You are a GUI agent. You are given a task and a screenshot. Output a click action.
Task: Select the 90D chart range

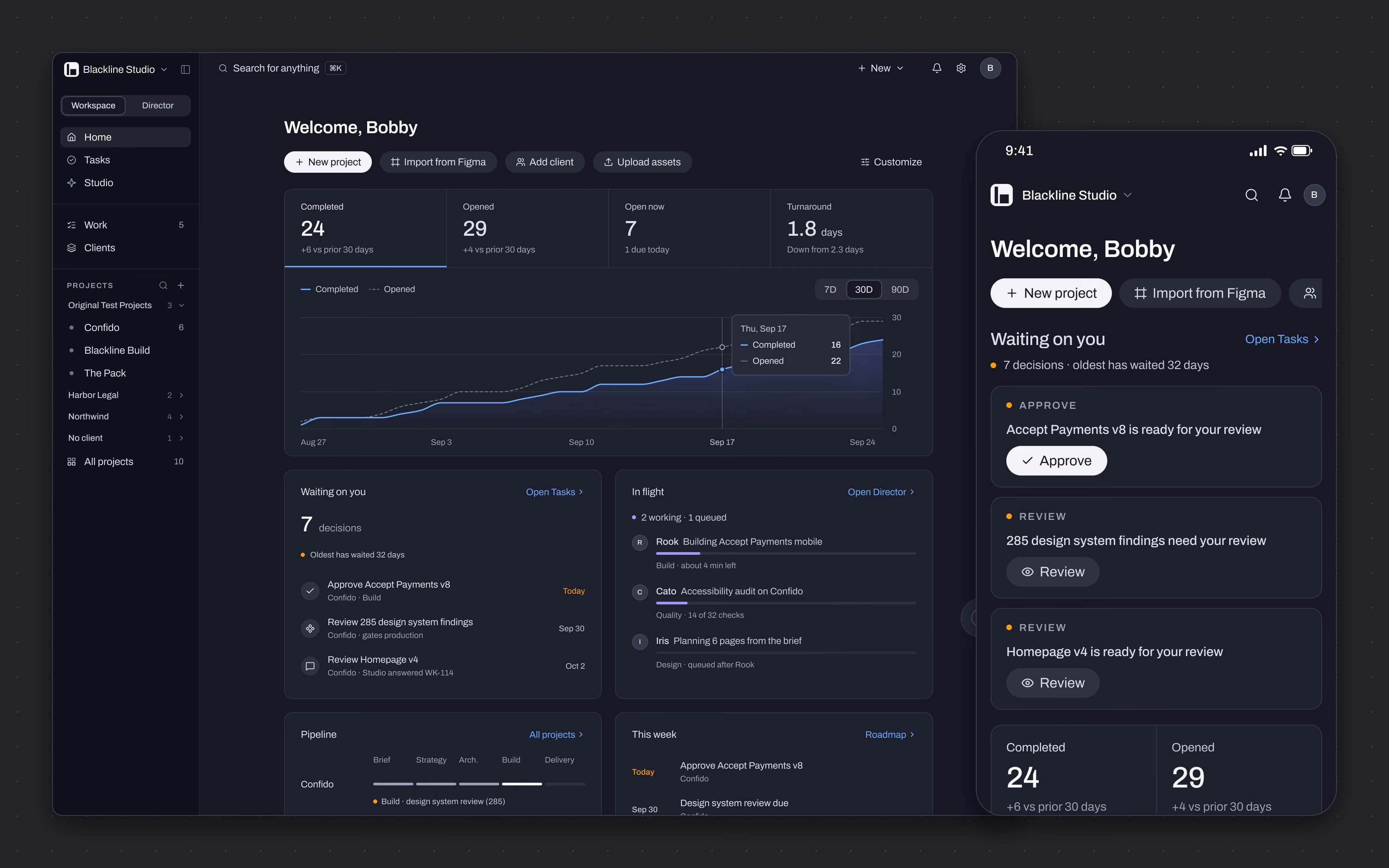(899, 289)
